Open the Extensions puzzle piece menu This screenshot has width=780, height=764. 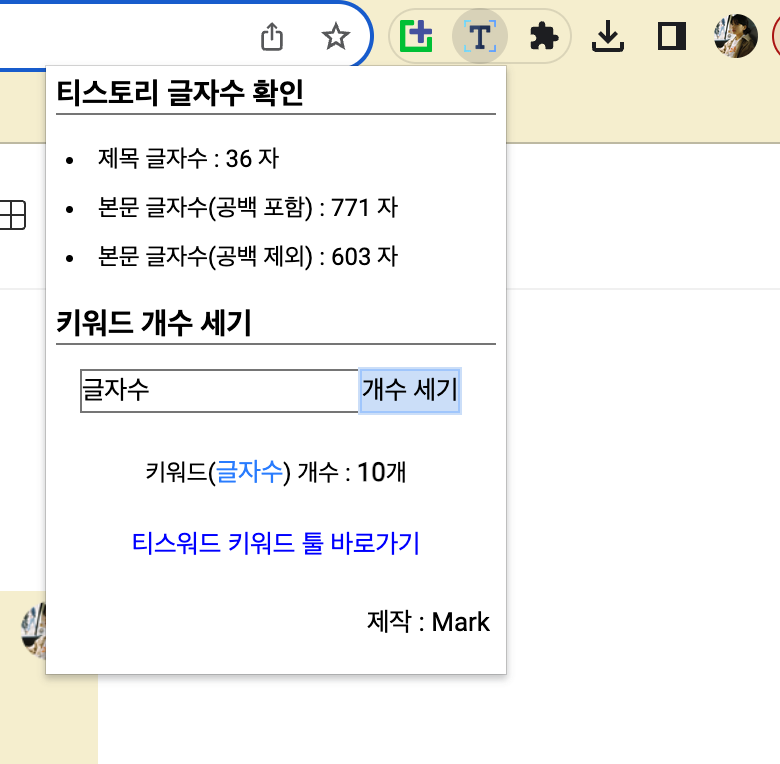543,37
